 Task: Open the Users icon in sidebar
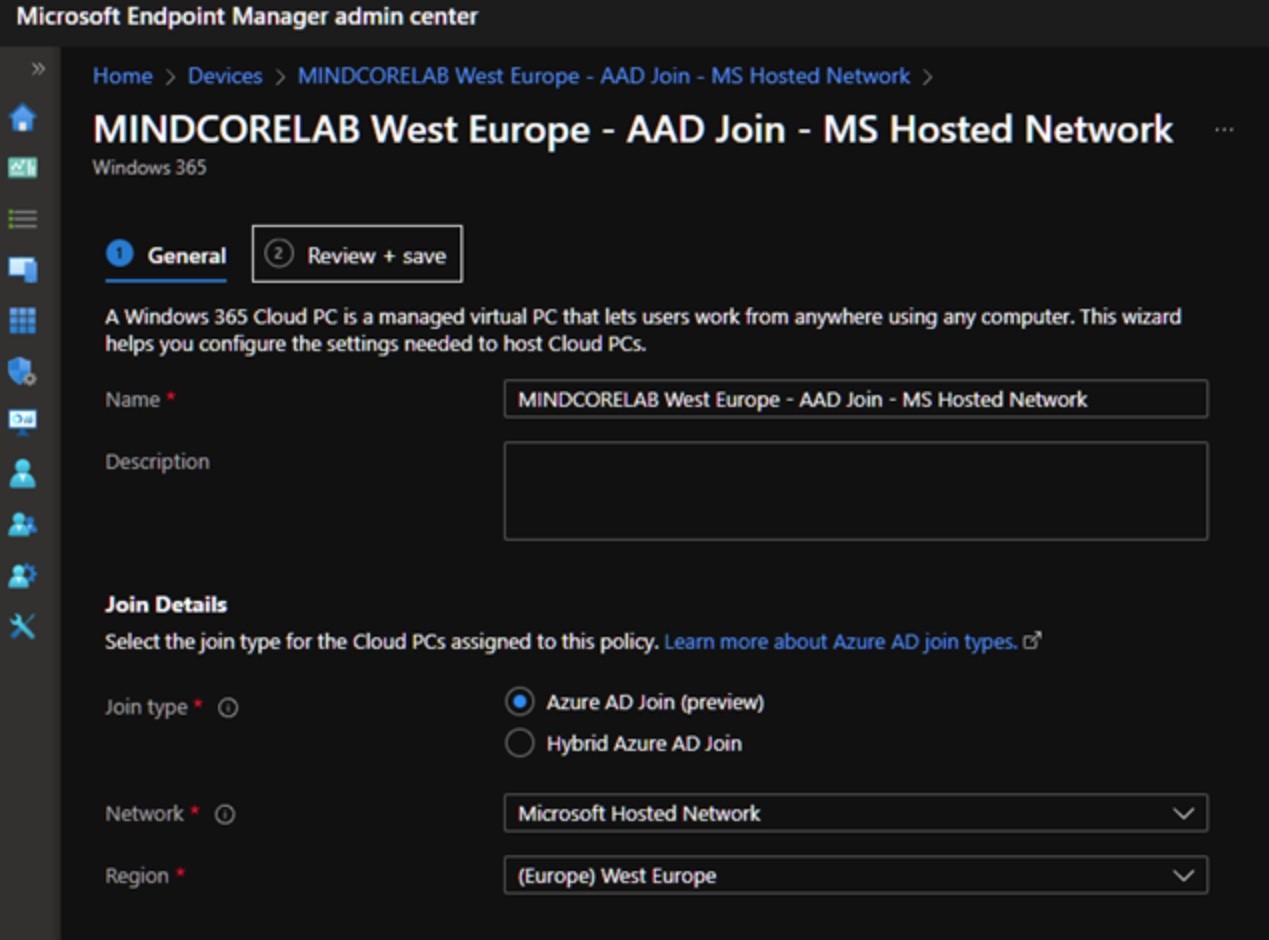coord(23,473)
